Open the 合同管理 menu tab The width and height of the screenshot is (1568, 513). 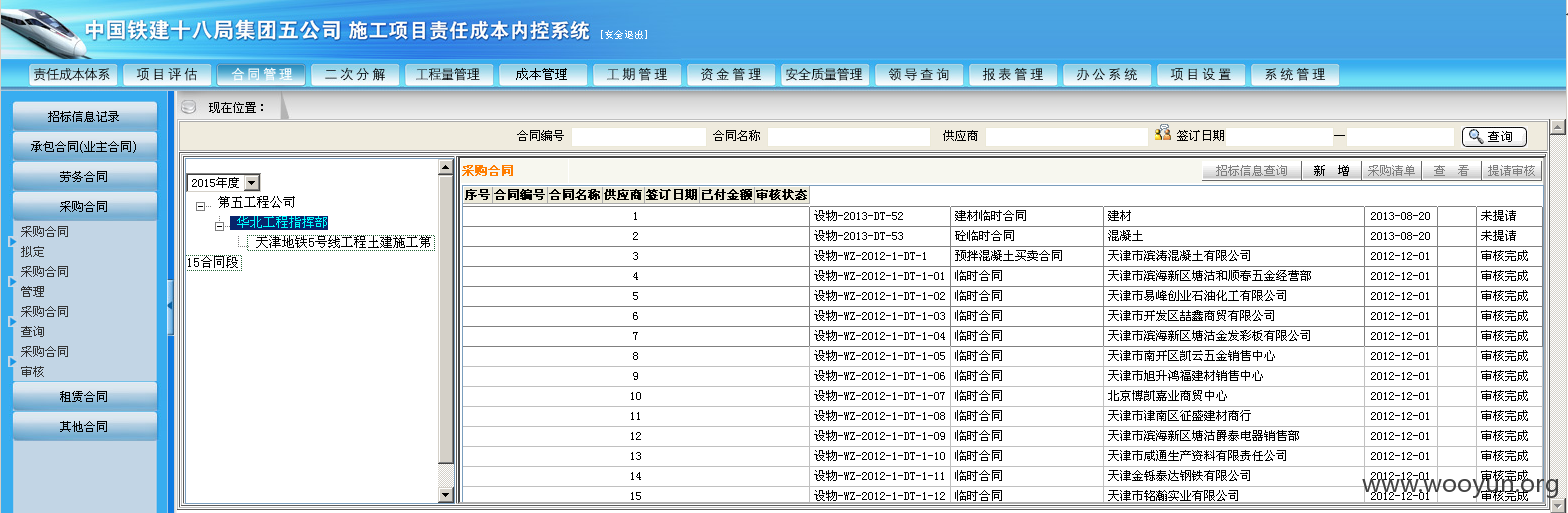pos(262,74)
